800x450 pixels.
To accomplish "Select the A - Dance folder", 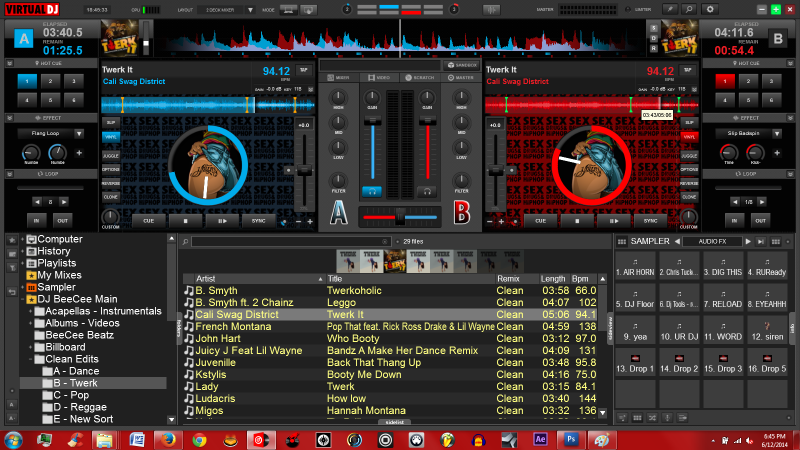I will [70, 371].
